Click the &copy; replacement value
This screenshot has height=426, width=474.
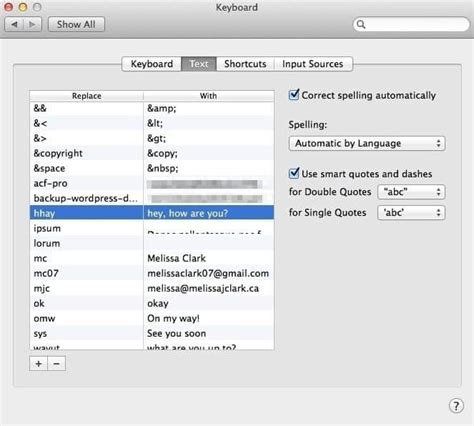pos(163,153)
